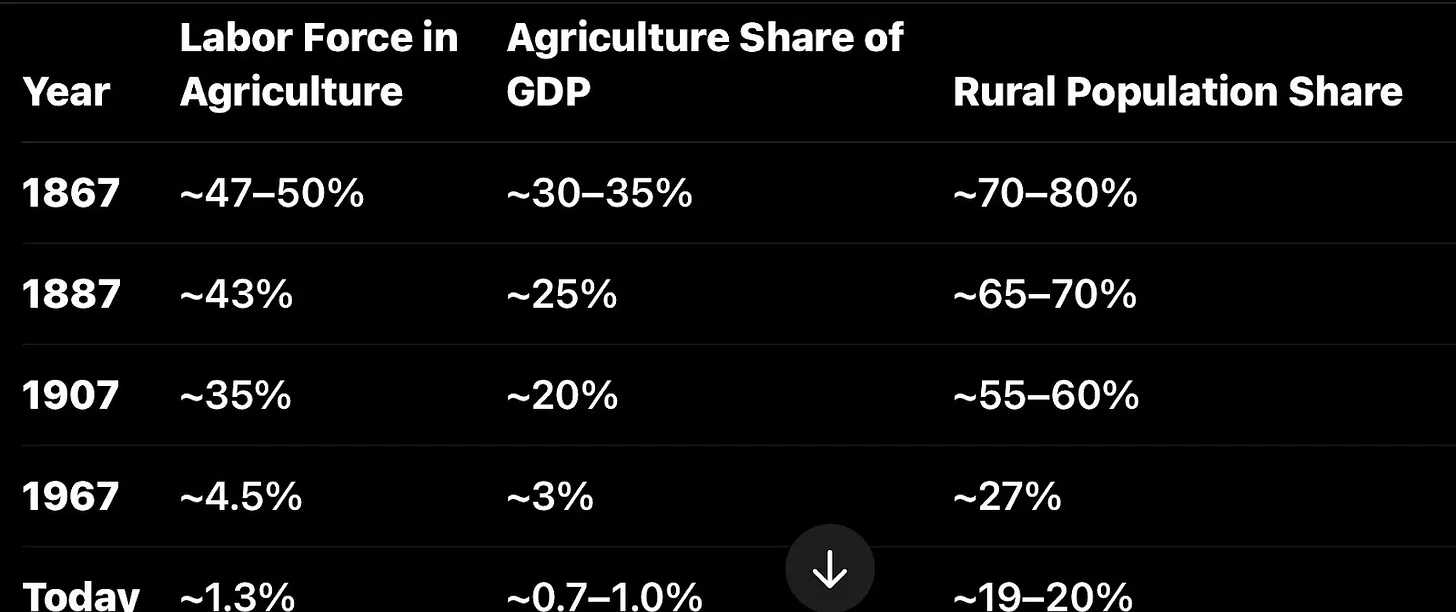Select the ~43% labor force cell
The image size is (1456, 612).
coord(236,294)
